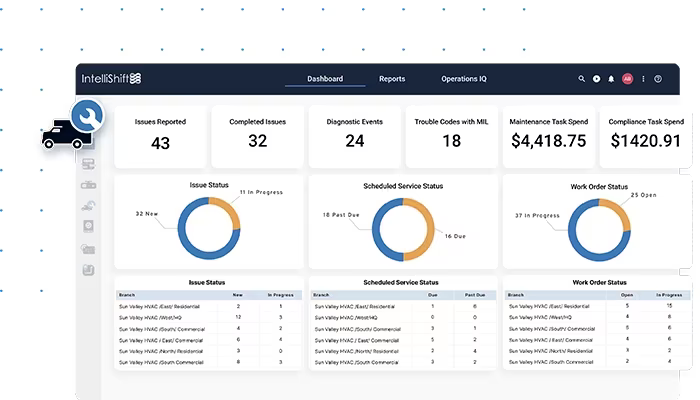This screenshot has width=700, height=400.
Task: Click blue Past Due segment of Scheduled Service donut
Action: [x=376, y=230]
